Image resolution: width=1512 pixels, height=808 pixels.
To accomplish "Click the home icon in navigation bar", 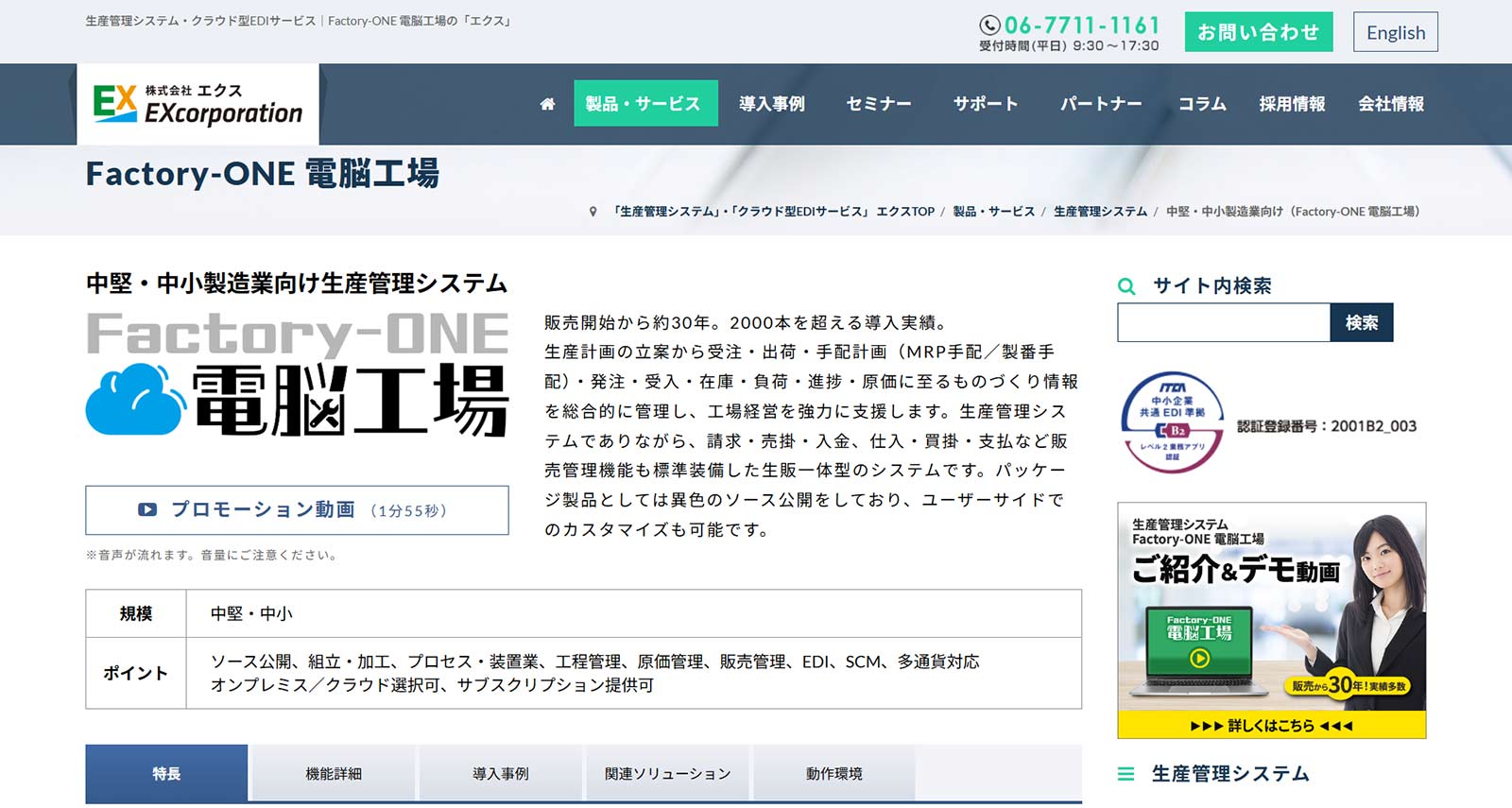I will [x=547, y=104].
